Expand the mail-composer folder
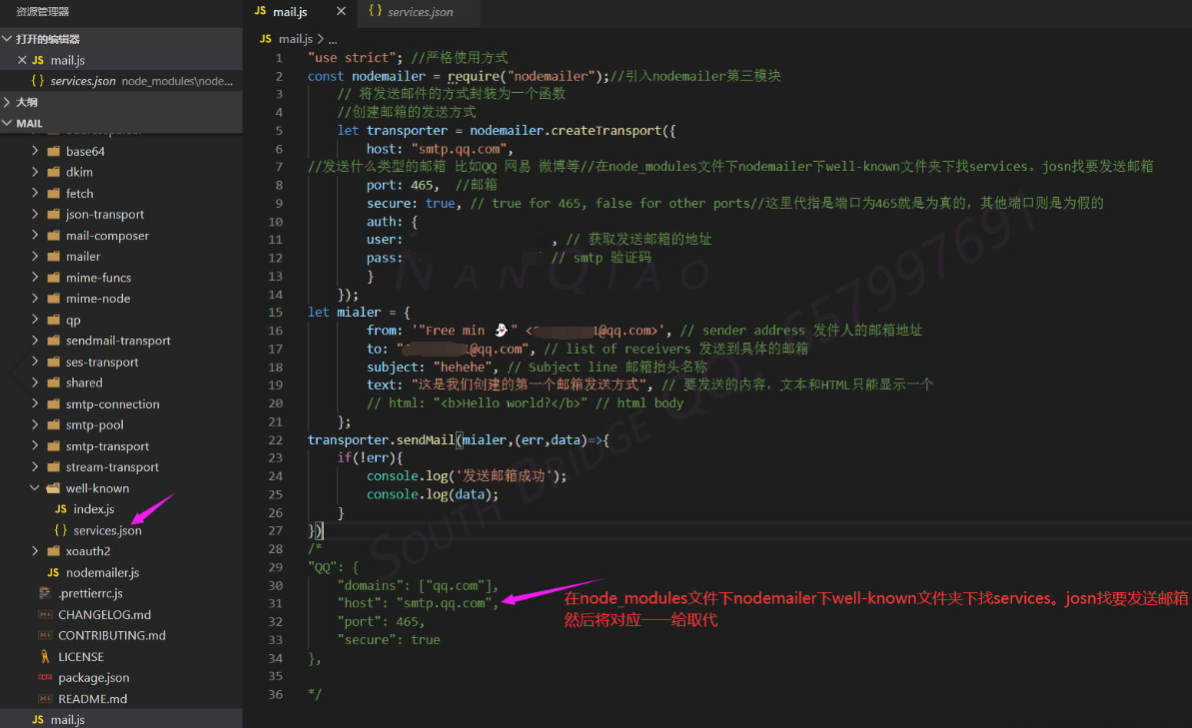The width and height of the screenshot is (1192, 728). click(35, 236)
